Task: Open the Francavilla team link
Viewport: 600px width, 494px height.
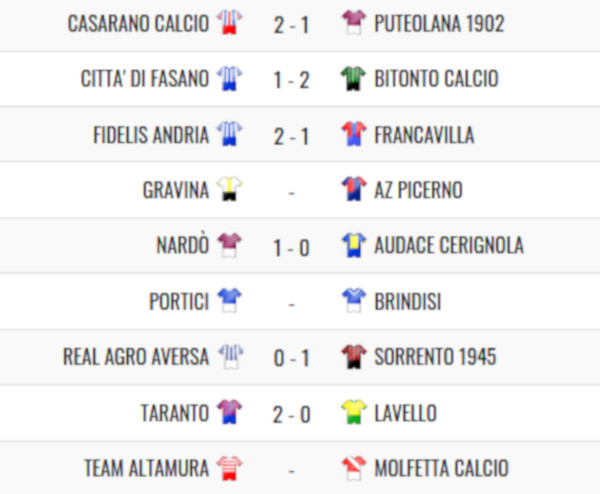Action: click(424, 135)
